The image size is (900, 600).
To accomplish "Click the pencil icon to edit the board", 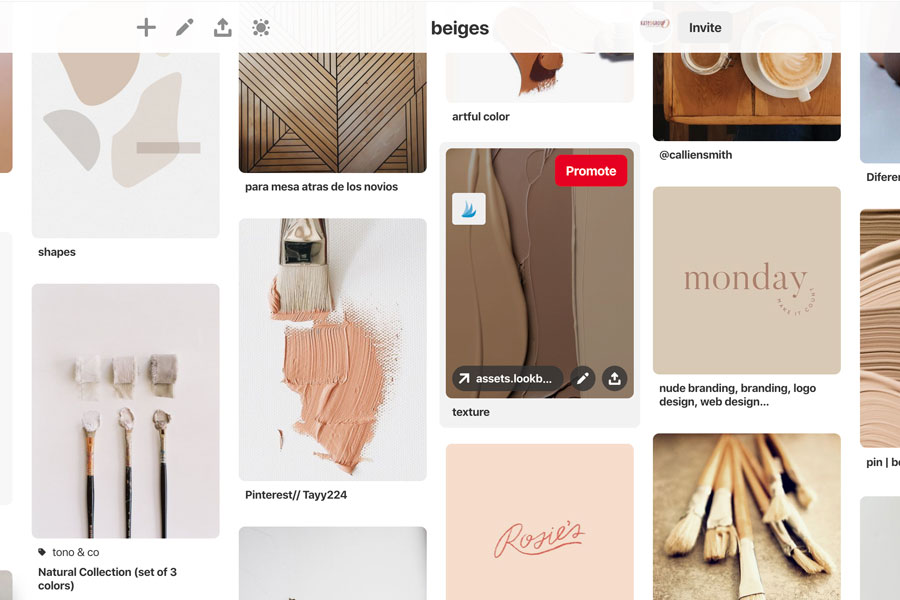I will (184, 28).
